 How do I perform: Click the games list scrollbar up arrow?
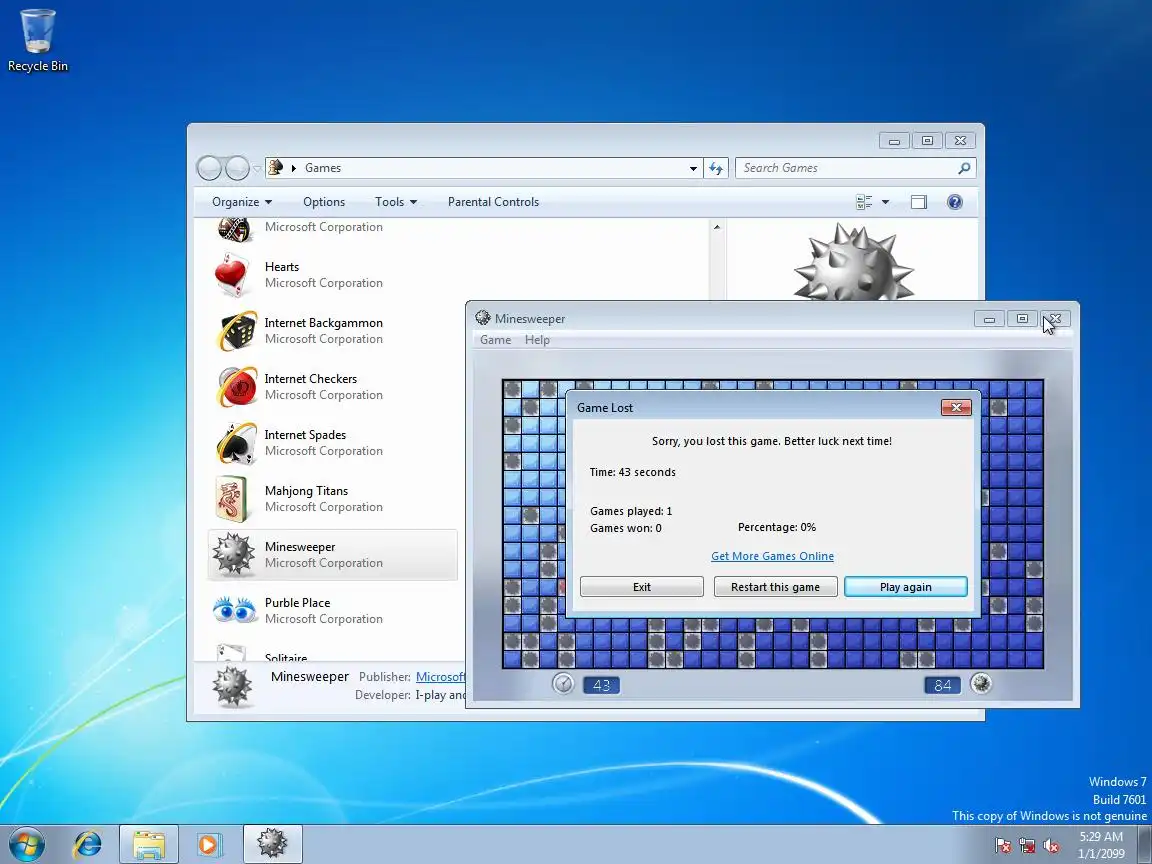(717, 227)
